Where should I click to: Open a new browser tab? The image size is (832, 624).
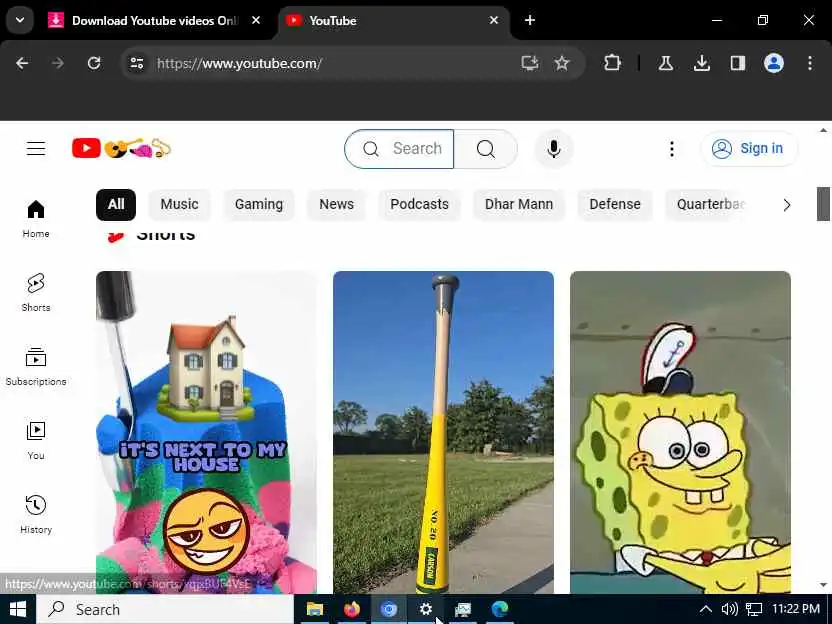click(530, 20)
